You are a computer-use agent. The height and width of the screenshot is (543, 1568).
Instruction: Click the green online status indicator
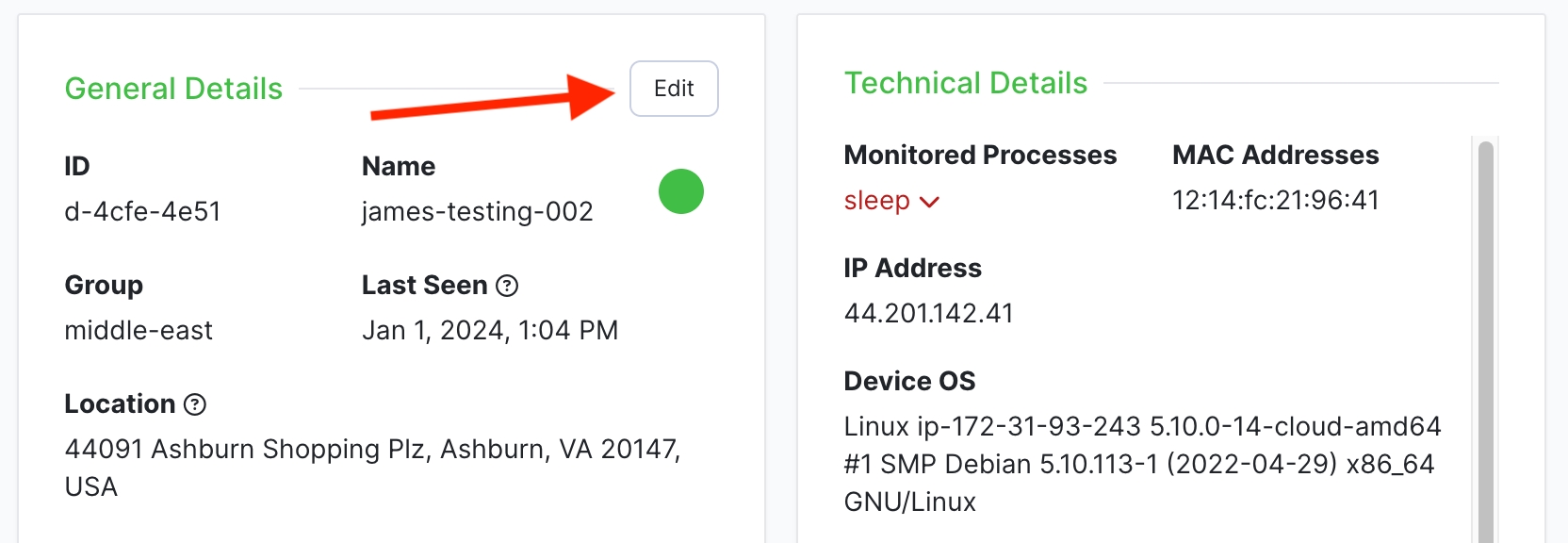(681, 191)
